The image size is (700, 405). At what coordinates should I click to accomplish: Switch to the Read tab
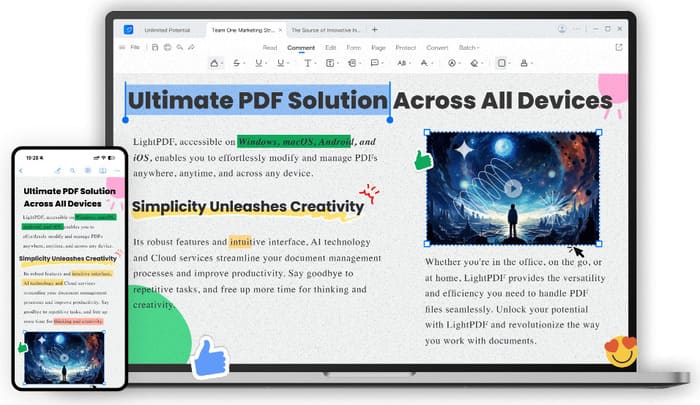[270, 48]
